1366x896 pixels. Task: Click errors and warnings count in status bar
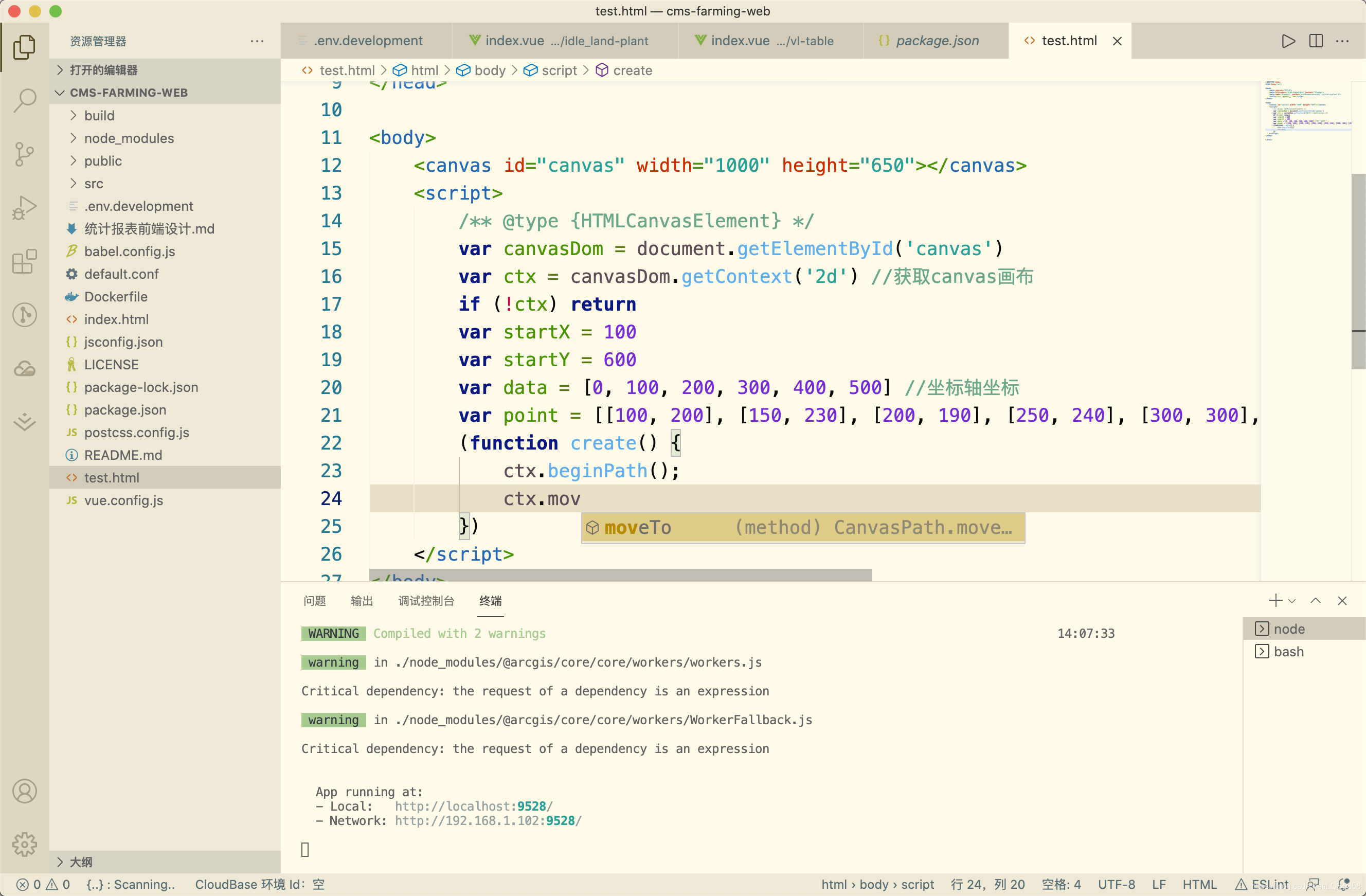click(43, 885)
